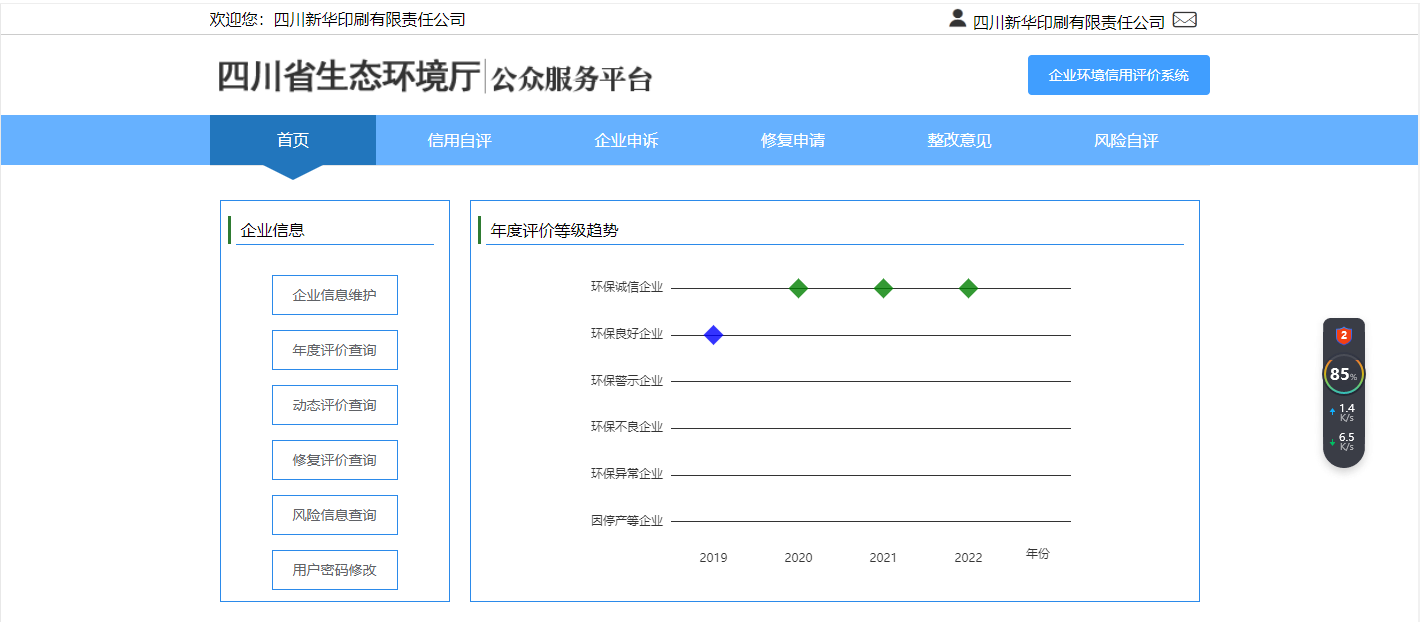Image resolution: width=1420 pixels, height=622 pixels.
Task: Click the 环保异常企业 axis label
Action: click(627, 474)
